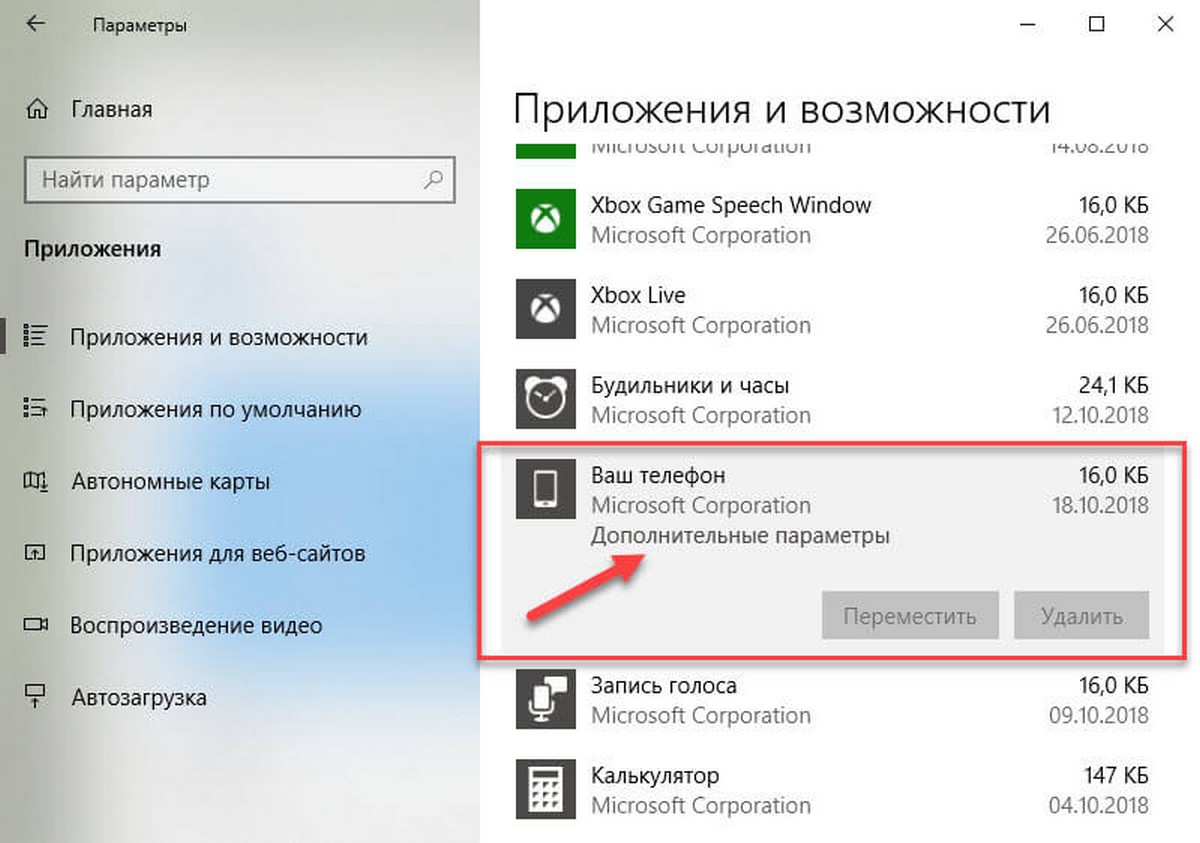This screenshot has width=1200, height=843.
Task: Open Приложения по умолчанию section
Action: 216,410
